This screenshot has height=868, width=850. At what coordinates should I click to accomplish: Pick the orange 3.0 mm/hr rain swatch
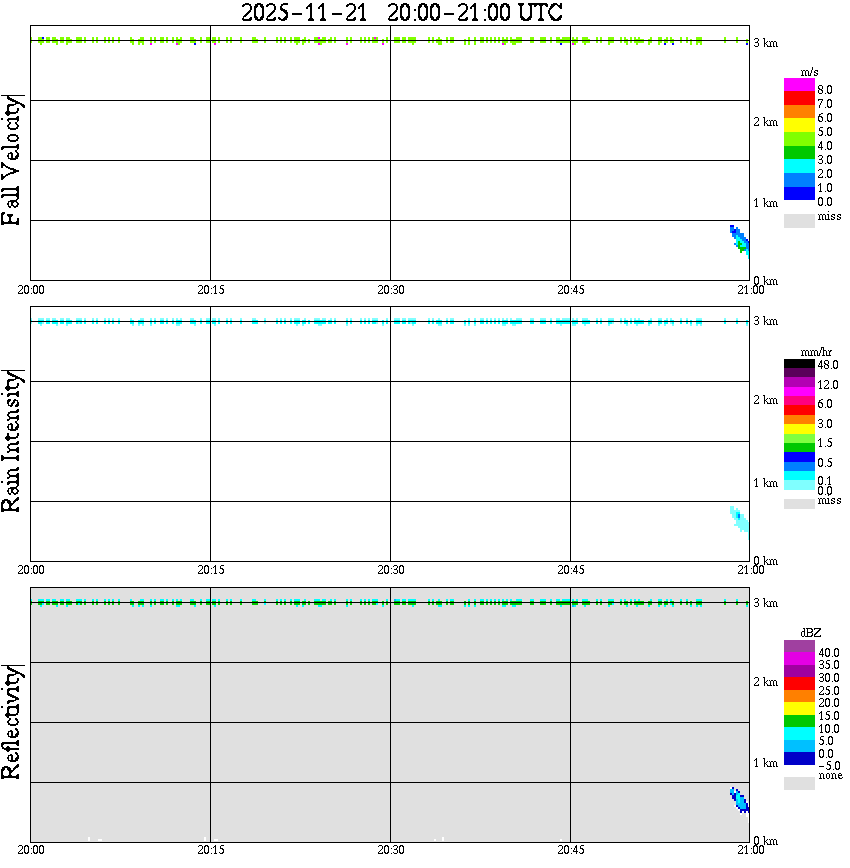click(x=799, y=420)
